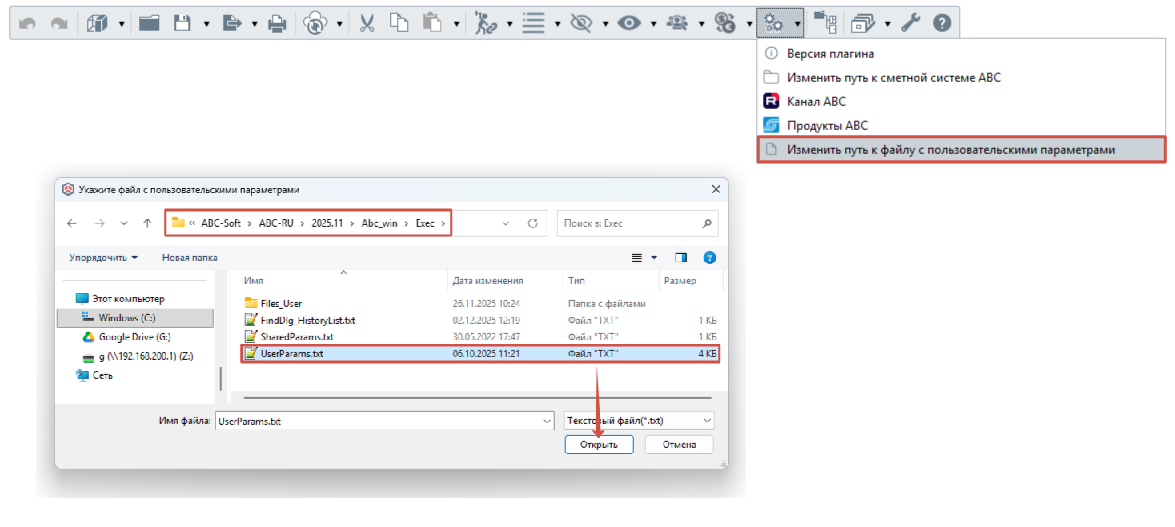Click the open eye show icon
This screenshot has height=527, width=1175.
(629, 24)
